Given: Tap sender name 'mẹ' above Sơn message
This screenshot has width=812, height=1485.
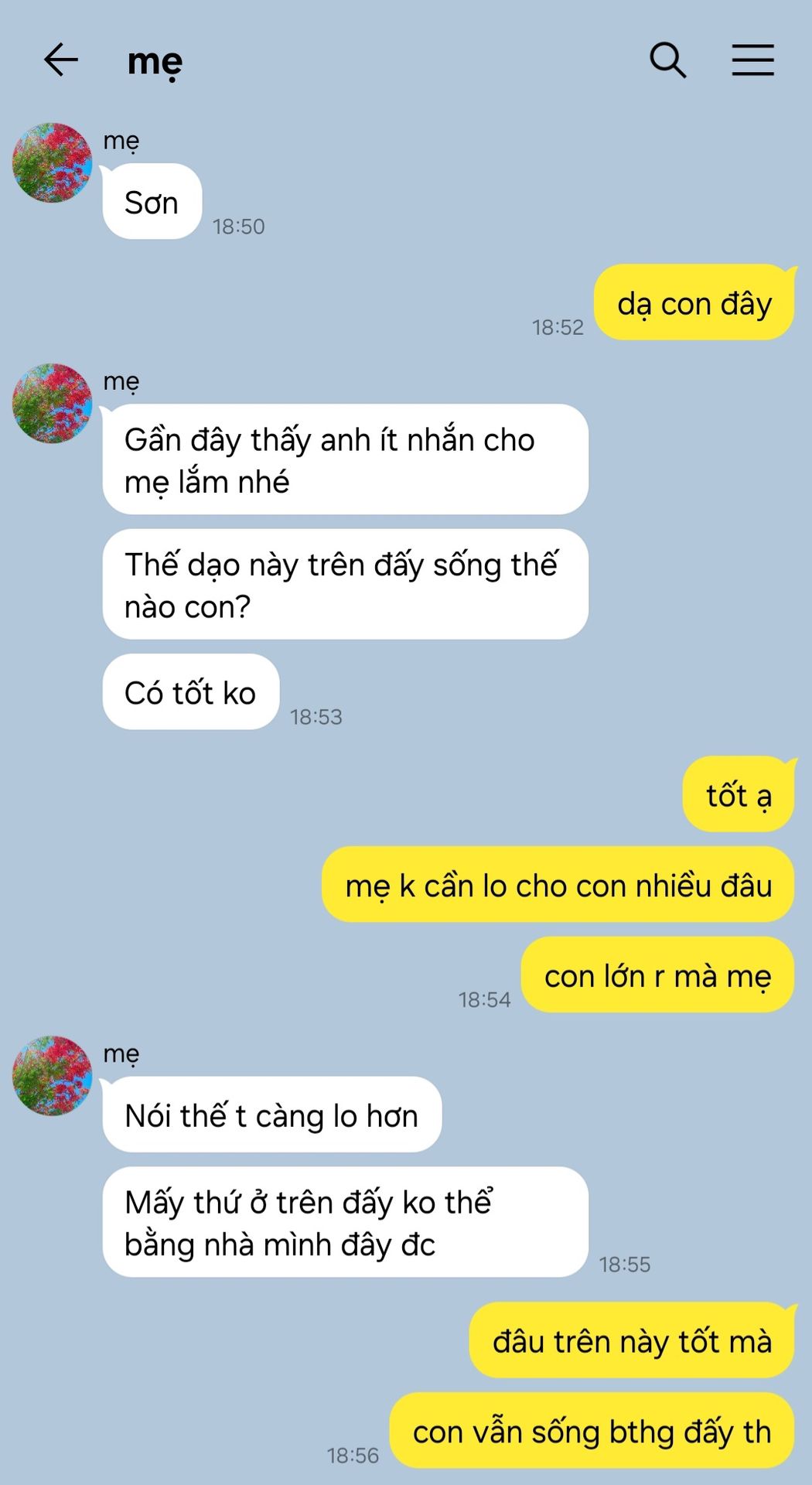Looking at the screenshot, I should click(x=121, y=142).
